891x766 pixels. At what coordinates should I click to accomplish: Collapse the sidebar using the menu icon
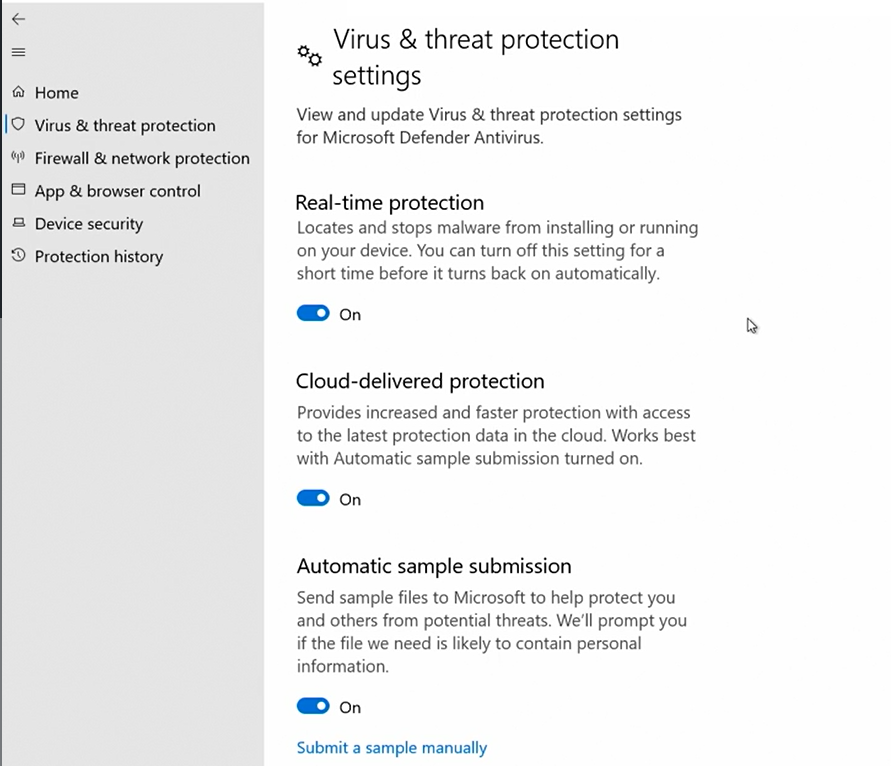pos(18,52)
